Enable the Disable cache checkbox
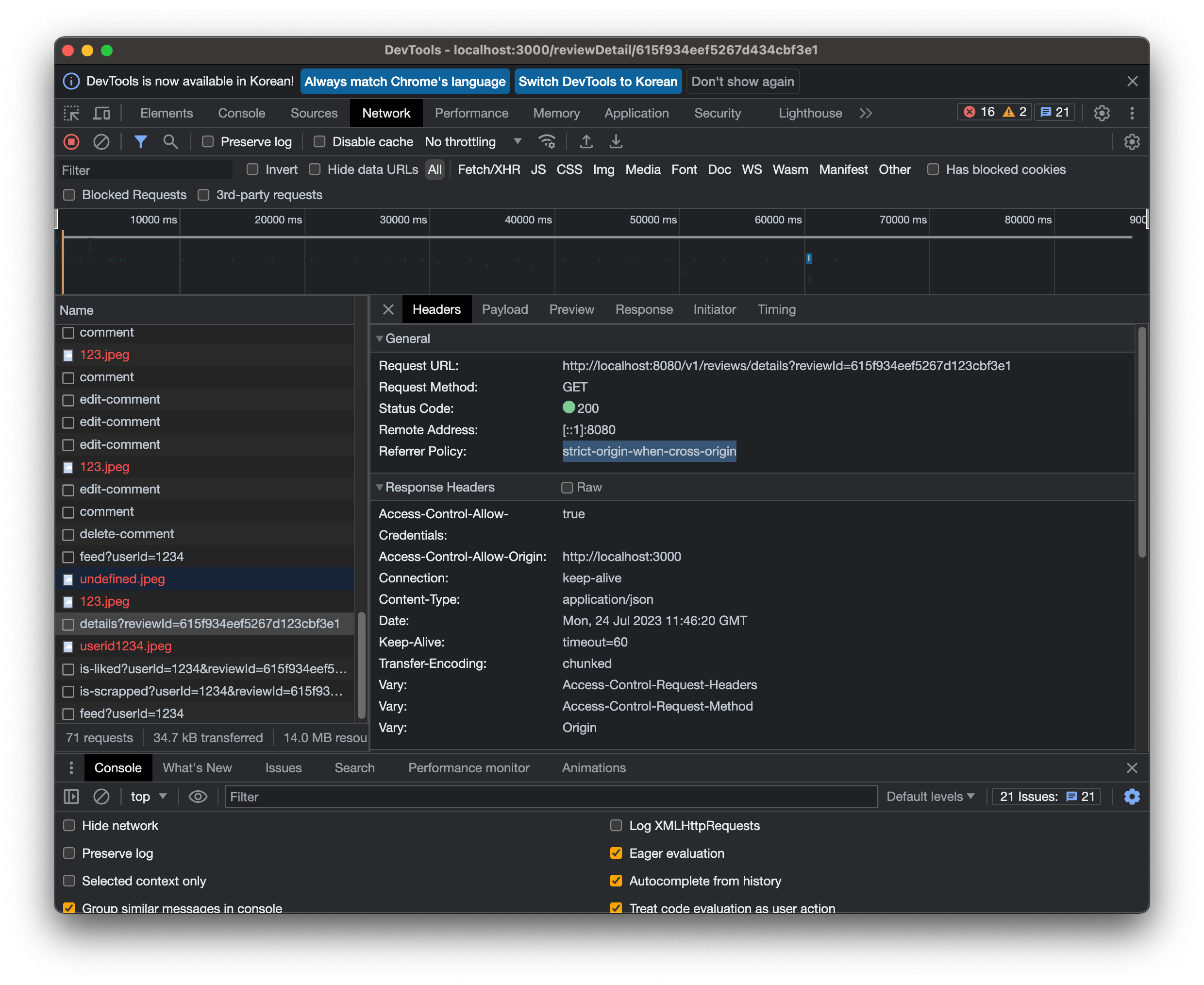This screenshot has height=985, width=1204. point(320,142)
